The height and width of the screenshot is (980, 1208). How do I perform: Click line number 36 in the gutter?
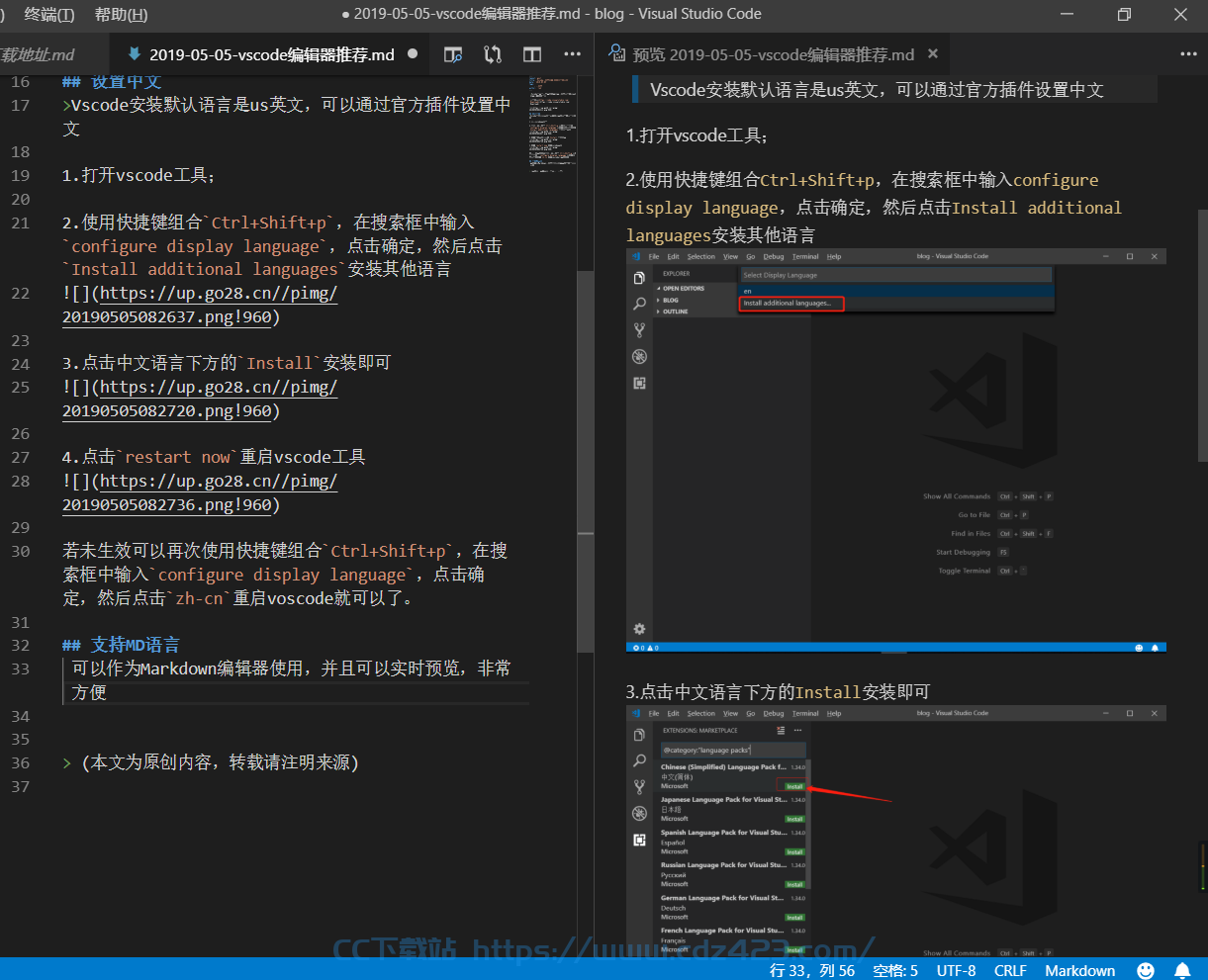[x=21, y=762]
